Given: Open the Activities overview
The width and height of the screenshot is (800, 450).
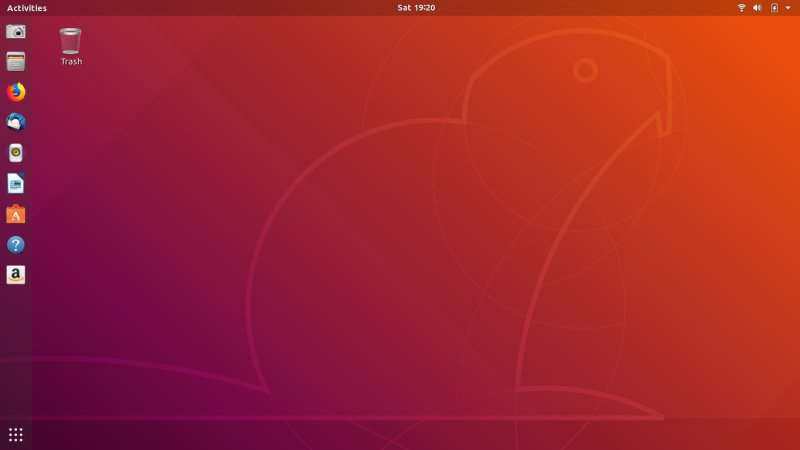Looking at the screenshot, I should (x=27, y=8).
